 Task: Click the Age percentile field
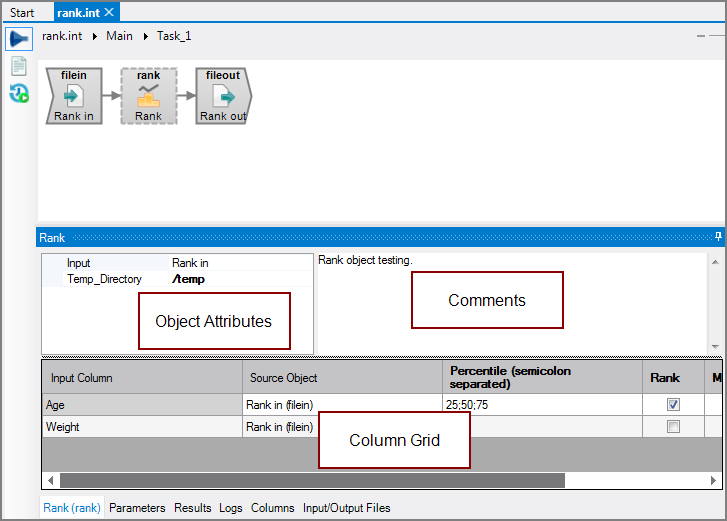(x=540, y=405)
